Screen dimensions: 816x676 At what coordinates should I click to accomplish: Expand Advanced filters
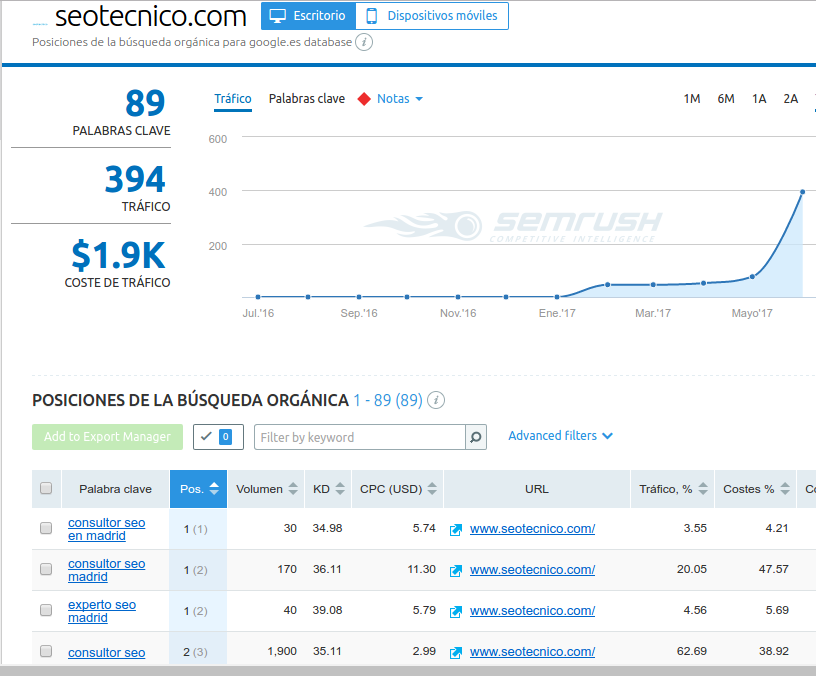pos(560,436)
